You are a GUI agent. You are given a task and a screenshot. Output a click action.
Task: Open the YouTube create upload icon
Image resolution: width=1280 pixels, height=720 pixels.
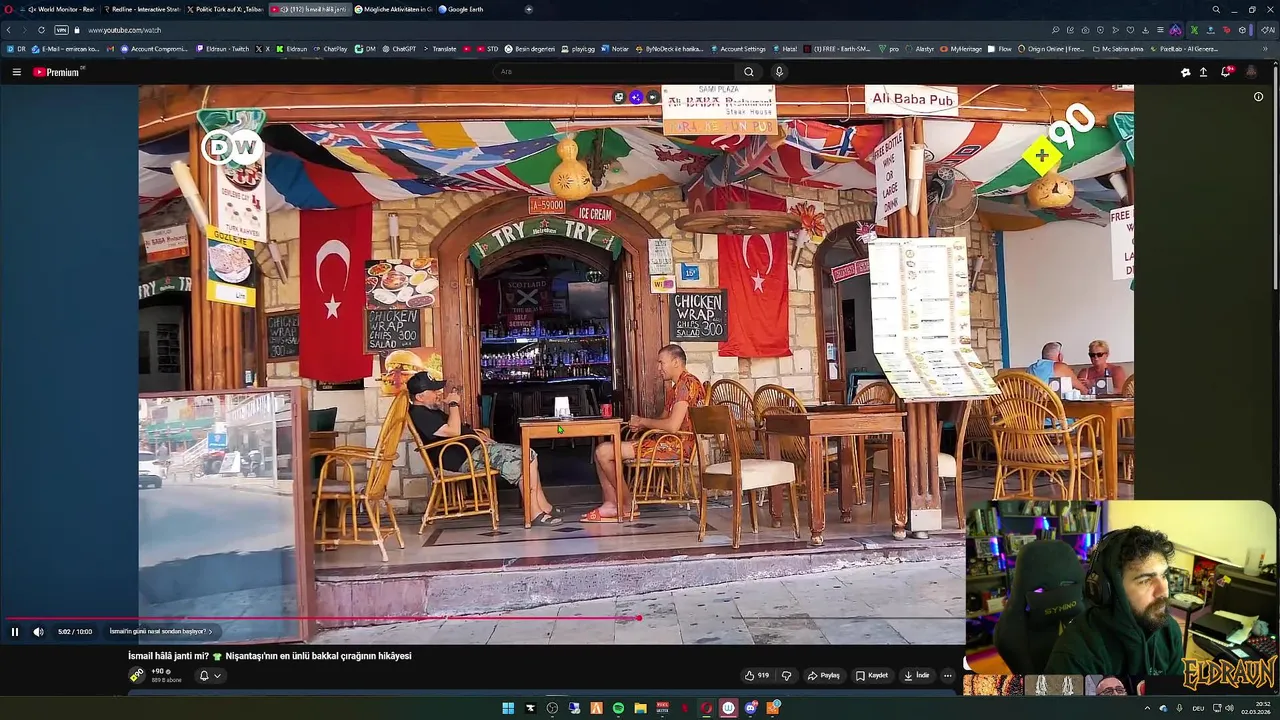click(1203, 72)
